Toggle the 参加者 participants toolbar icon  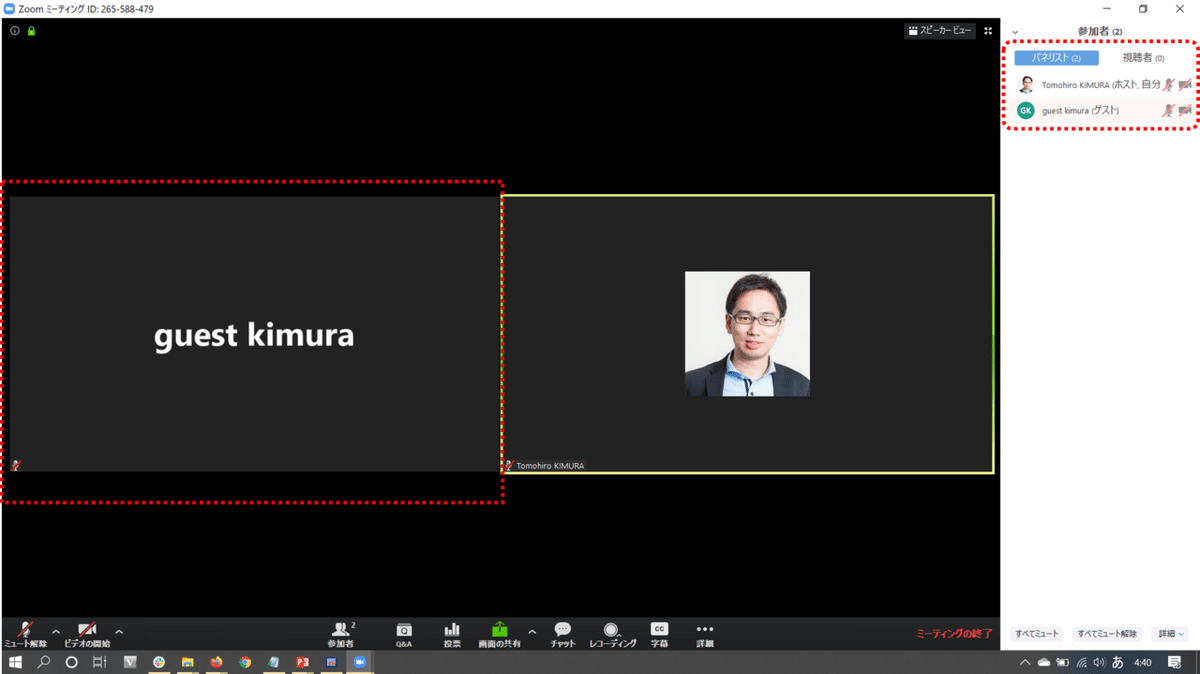[x=341, y=634]
